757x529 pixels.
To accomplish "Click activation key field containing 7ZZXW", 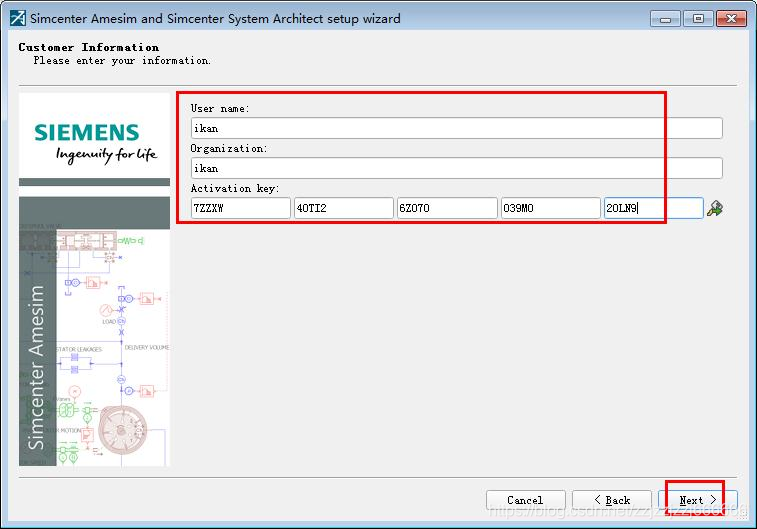I will tap(240, 208).
